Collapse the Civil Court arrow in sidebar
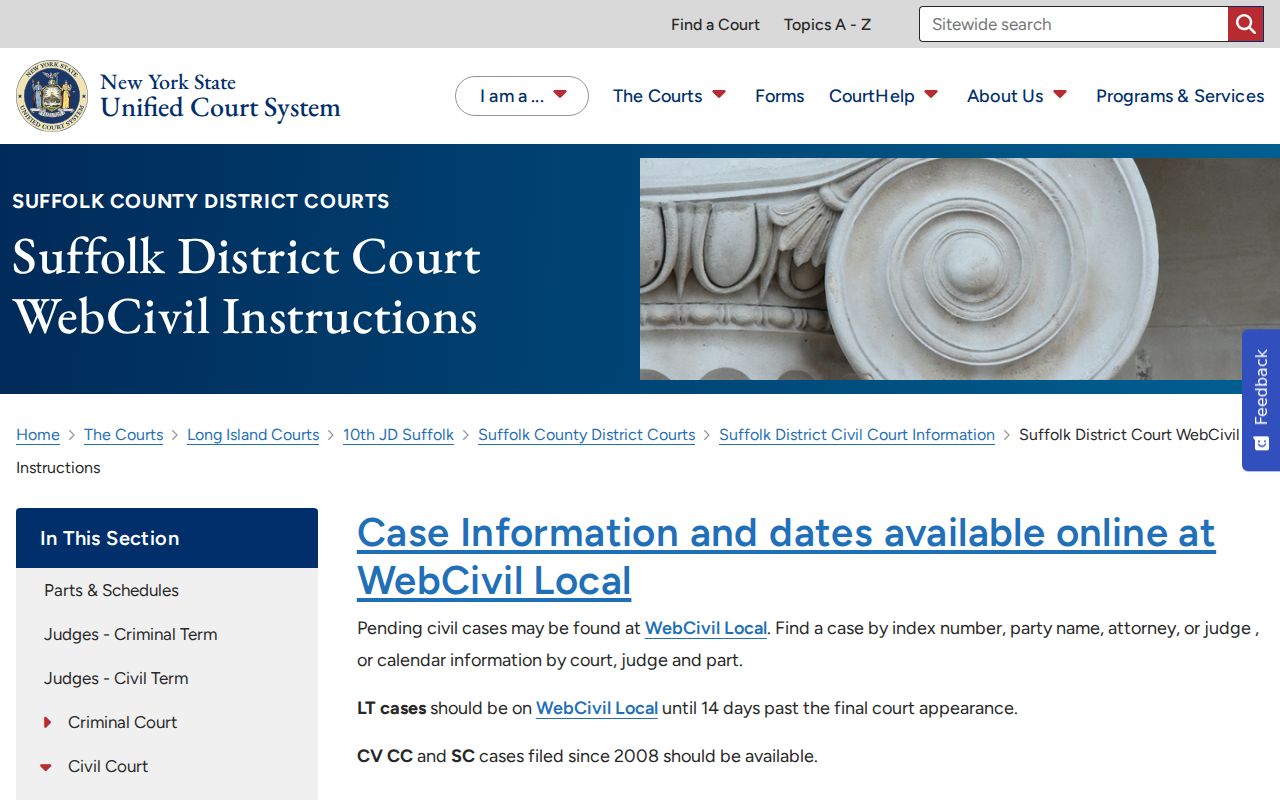Image resolution: width=1280 pixels, height=800 pixels. tap(46, 767)
